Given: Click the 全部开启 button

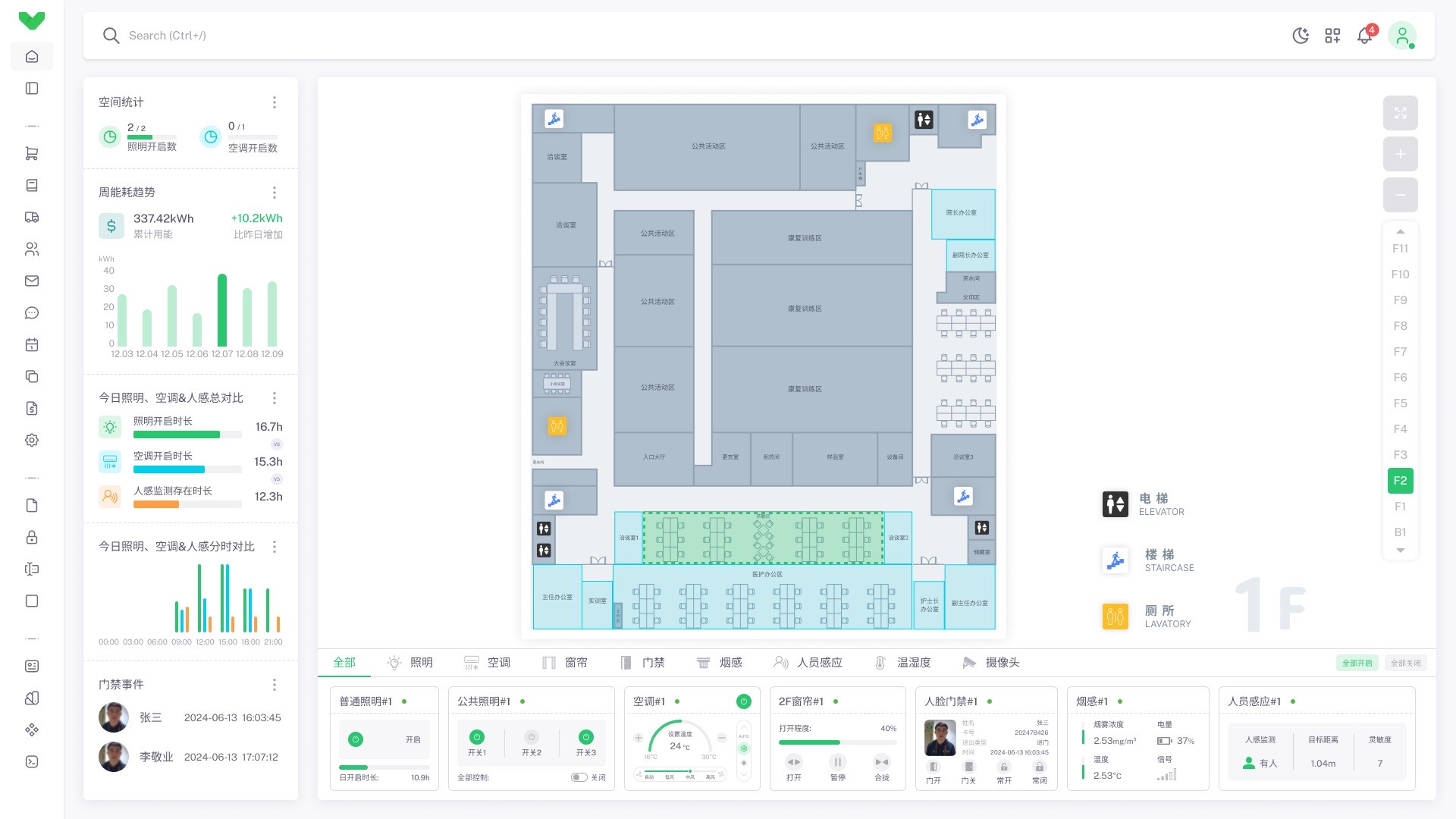Looking at the screenshot, I should (x=1357, y=663).
